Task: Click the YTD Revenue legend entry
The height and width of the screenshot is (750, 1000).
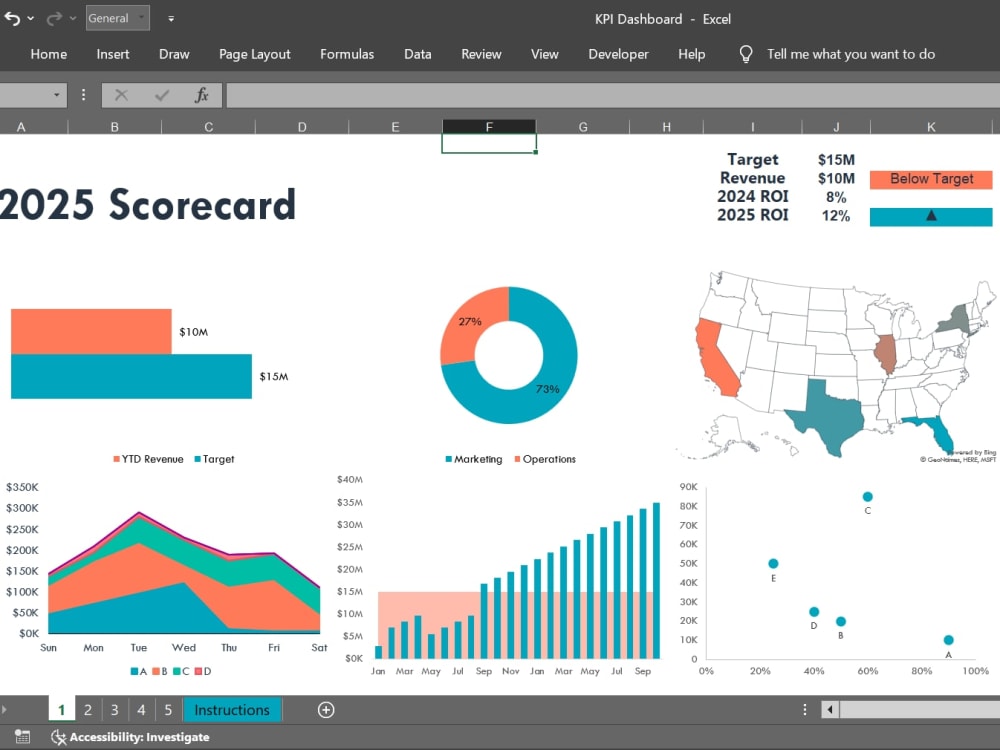Action: [149, 459]
